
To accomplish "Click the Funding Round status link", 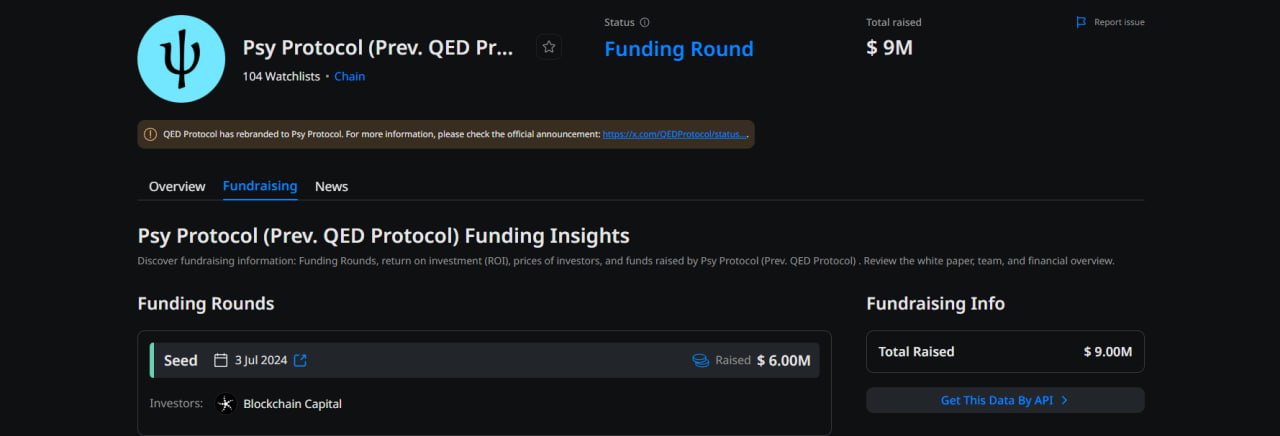I will tap(678, 49).
